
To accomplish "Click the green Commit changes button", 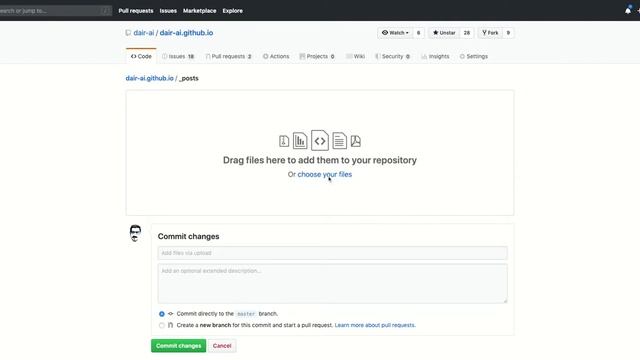I will click(178, 346).
